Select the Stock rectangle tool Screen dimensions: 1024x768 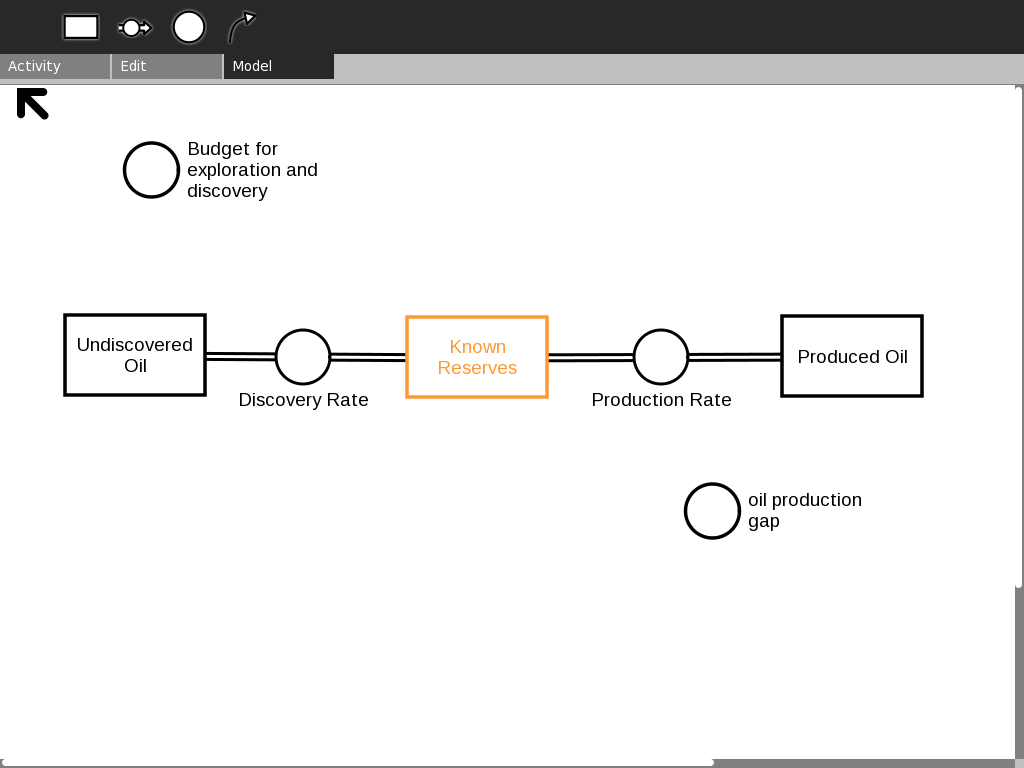pyautogui.click(x=81, y=27)
